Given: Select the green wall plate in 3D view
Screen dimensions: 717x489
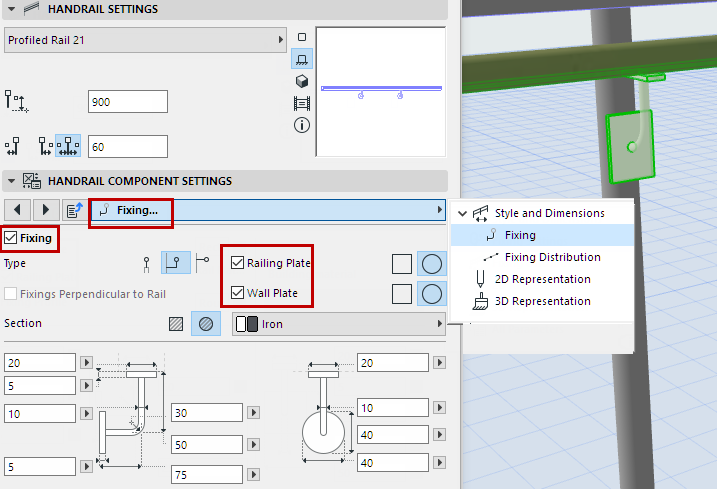Looking at the screenshot, I should pos(630,146).
